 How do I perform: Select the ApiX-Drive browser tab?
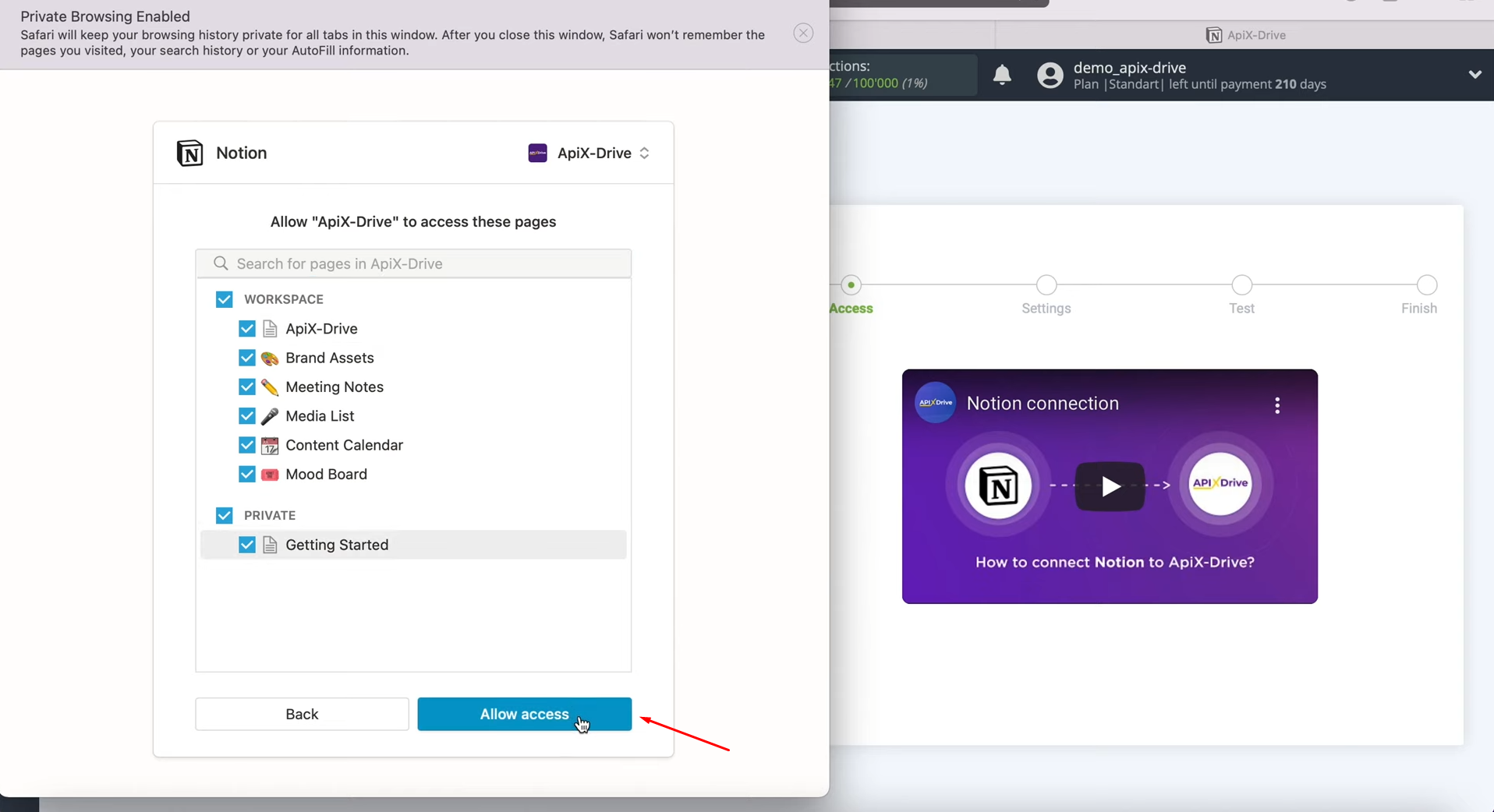1247,35
